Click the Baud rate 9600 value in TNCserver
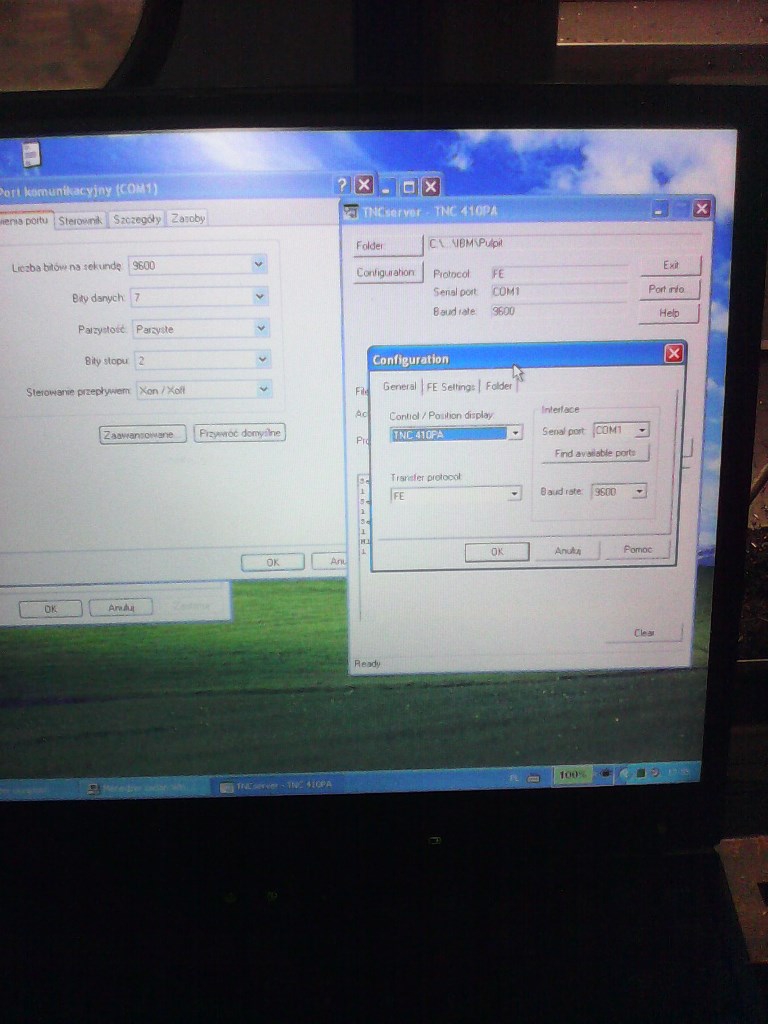This screenshot has height=1024, width=768. coord(559,311)
